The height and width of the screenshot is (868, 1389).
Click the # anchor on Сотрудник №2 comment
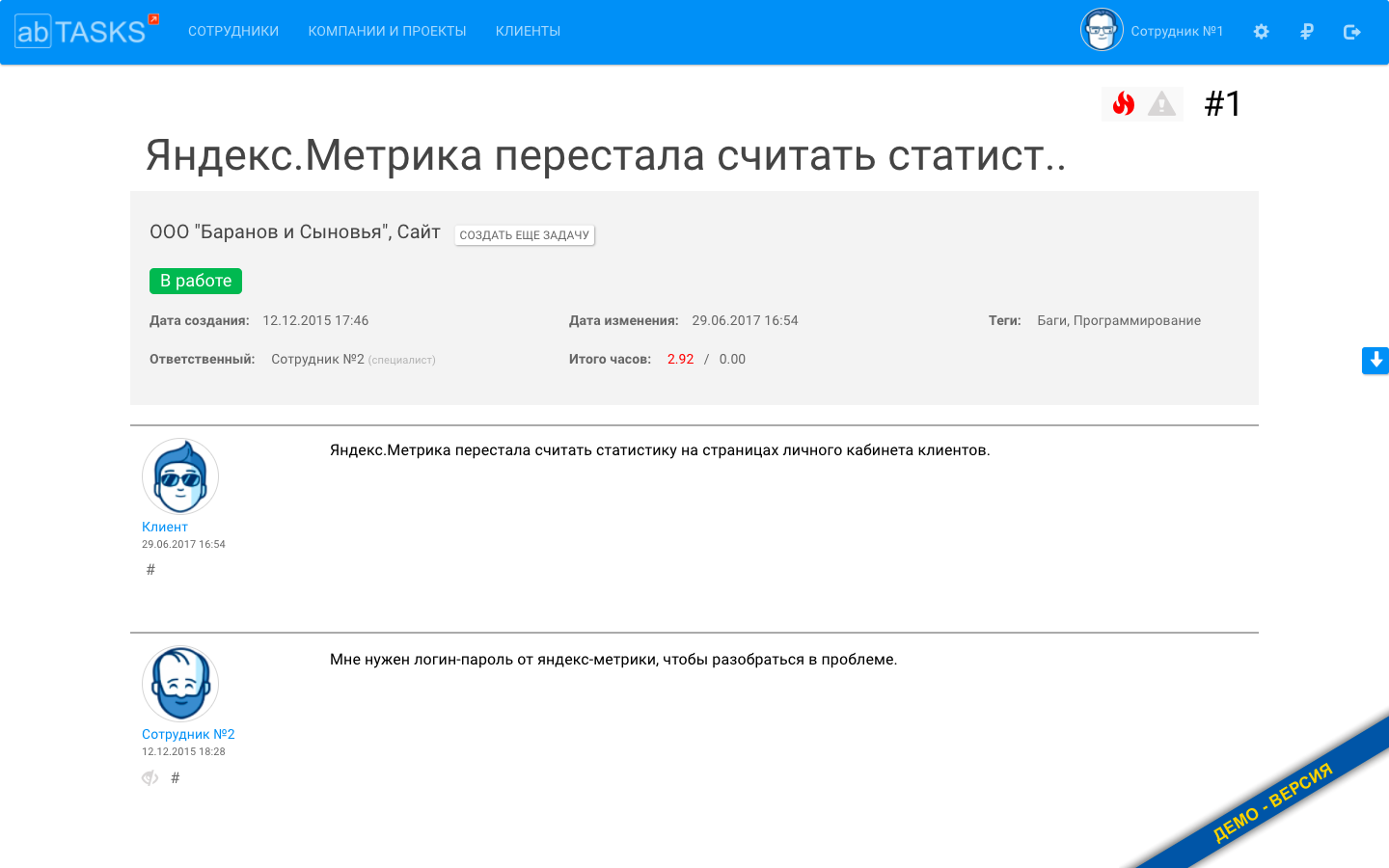pos(175,777)
